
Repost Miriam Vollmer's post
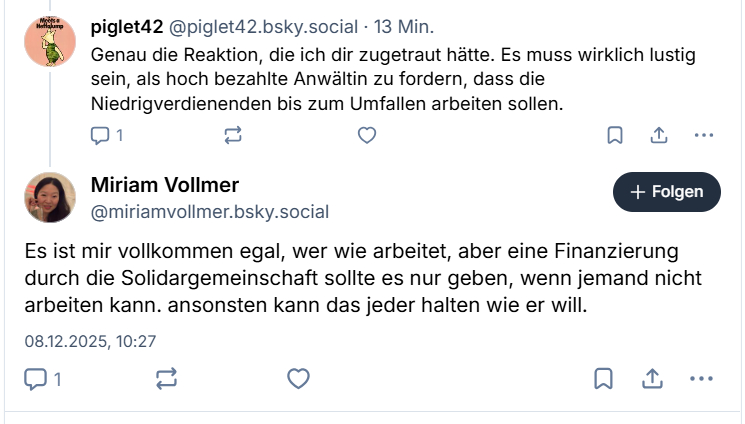click(167, 378)
